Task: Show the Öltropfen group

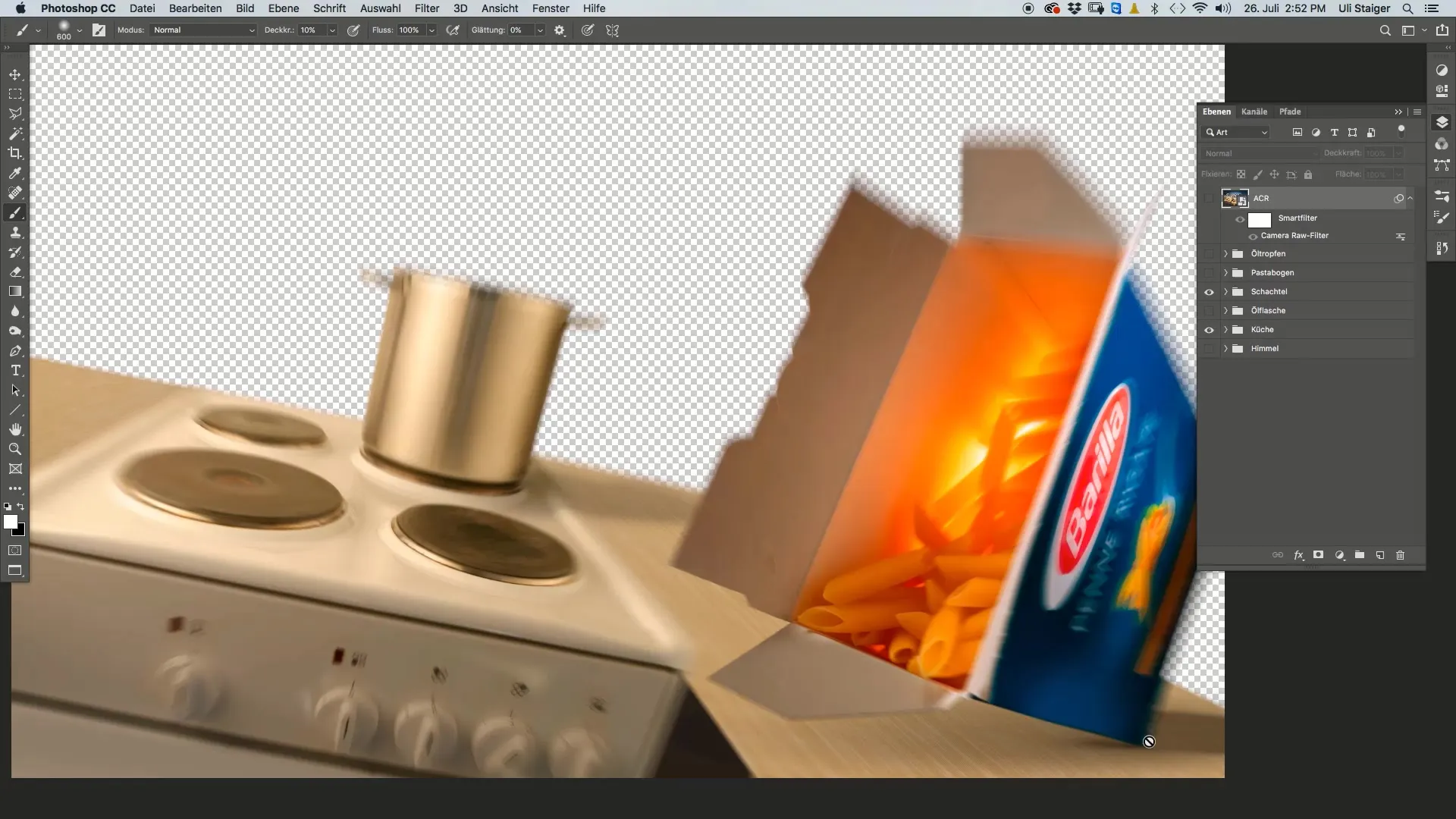Action: tap(1209, 254)
